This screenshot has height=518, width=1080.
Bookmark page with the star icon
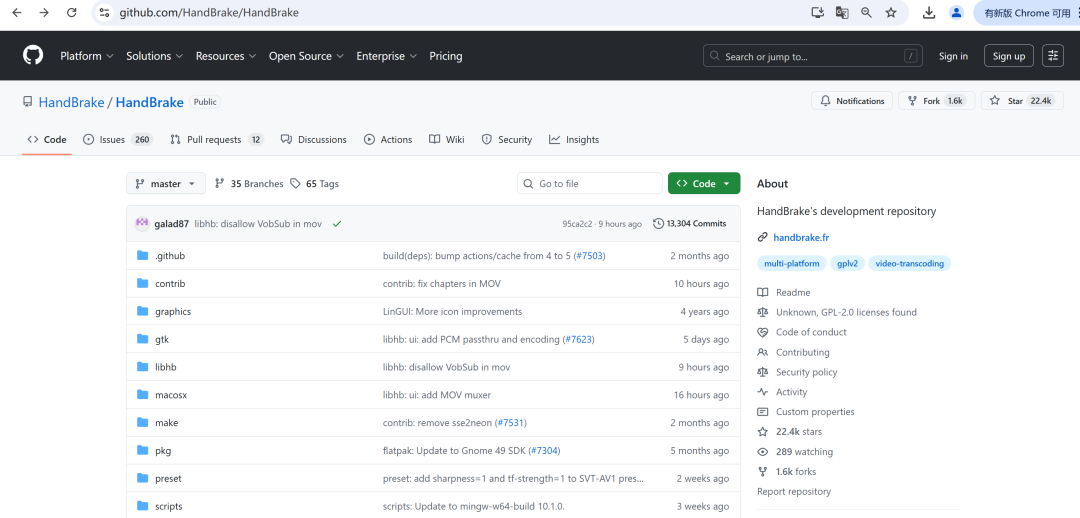click(891, 13)
